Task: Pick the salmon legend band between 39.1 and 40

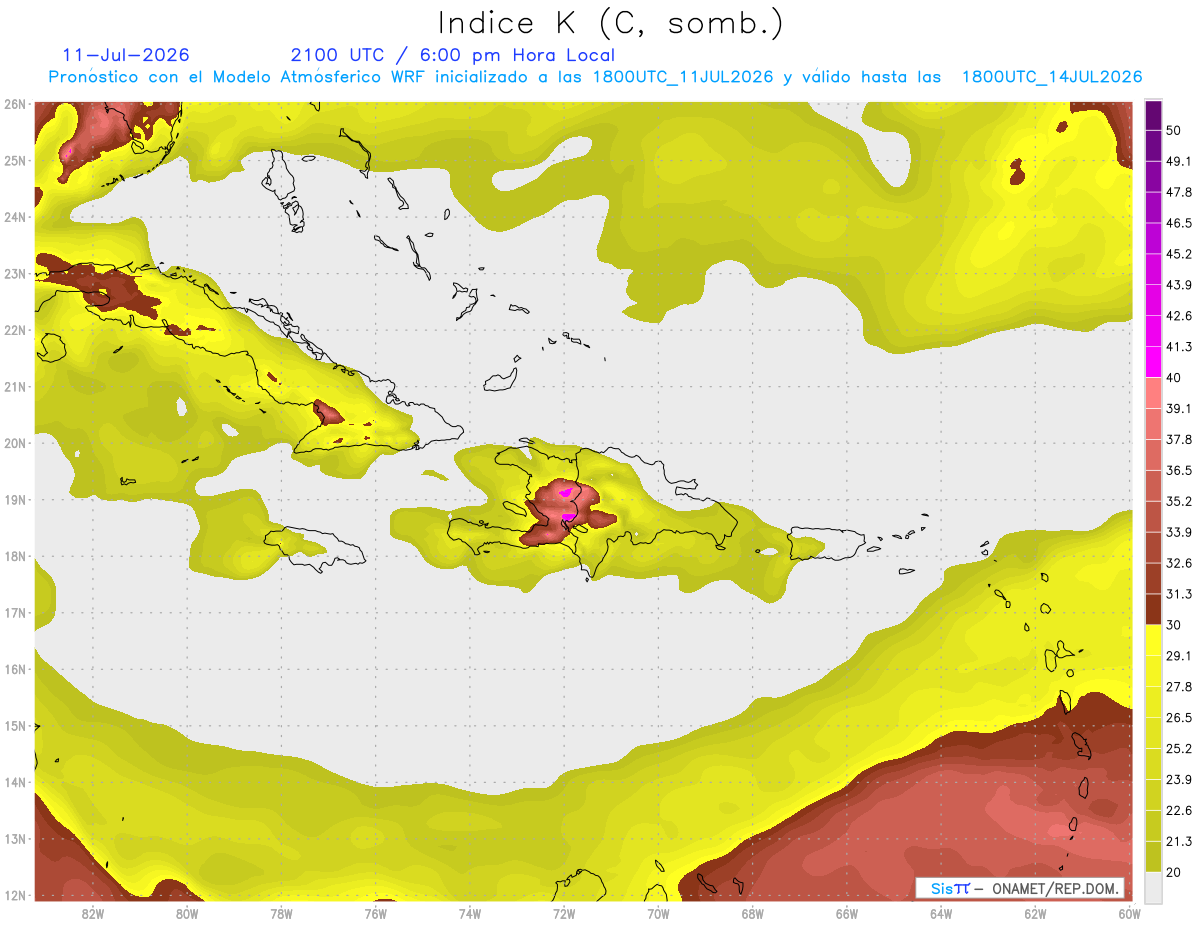Action: pos(1153,393)
